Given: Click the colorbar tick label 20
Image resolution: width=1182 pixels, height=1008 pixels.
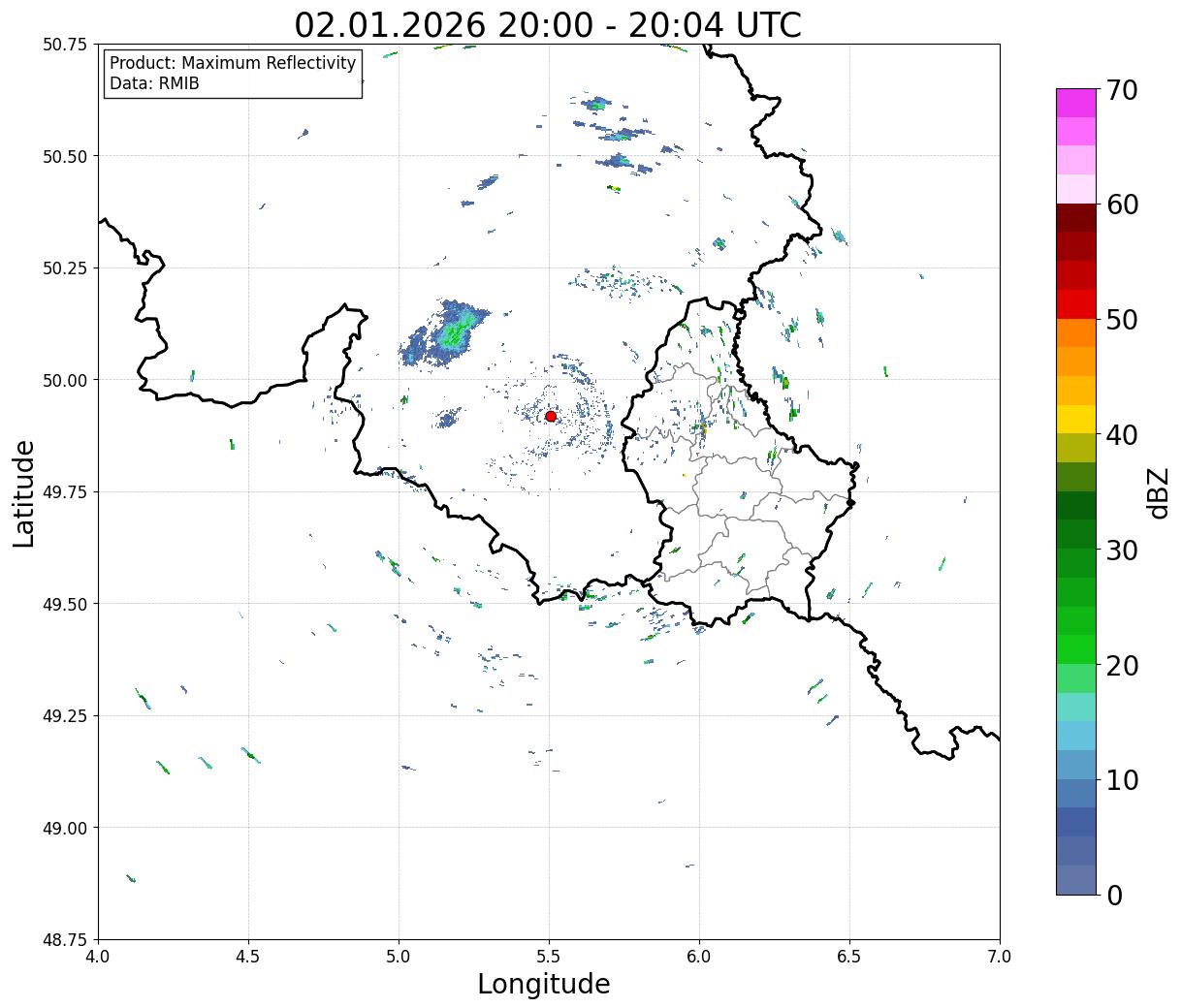Looking at the screenshot, I should coord(1122,665).
